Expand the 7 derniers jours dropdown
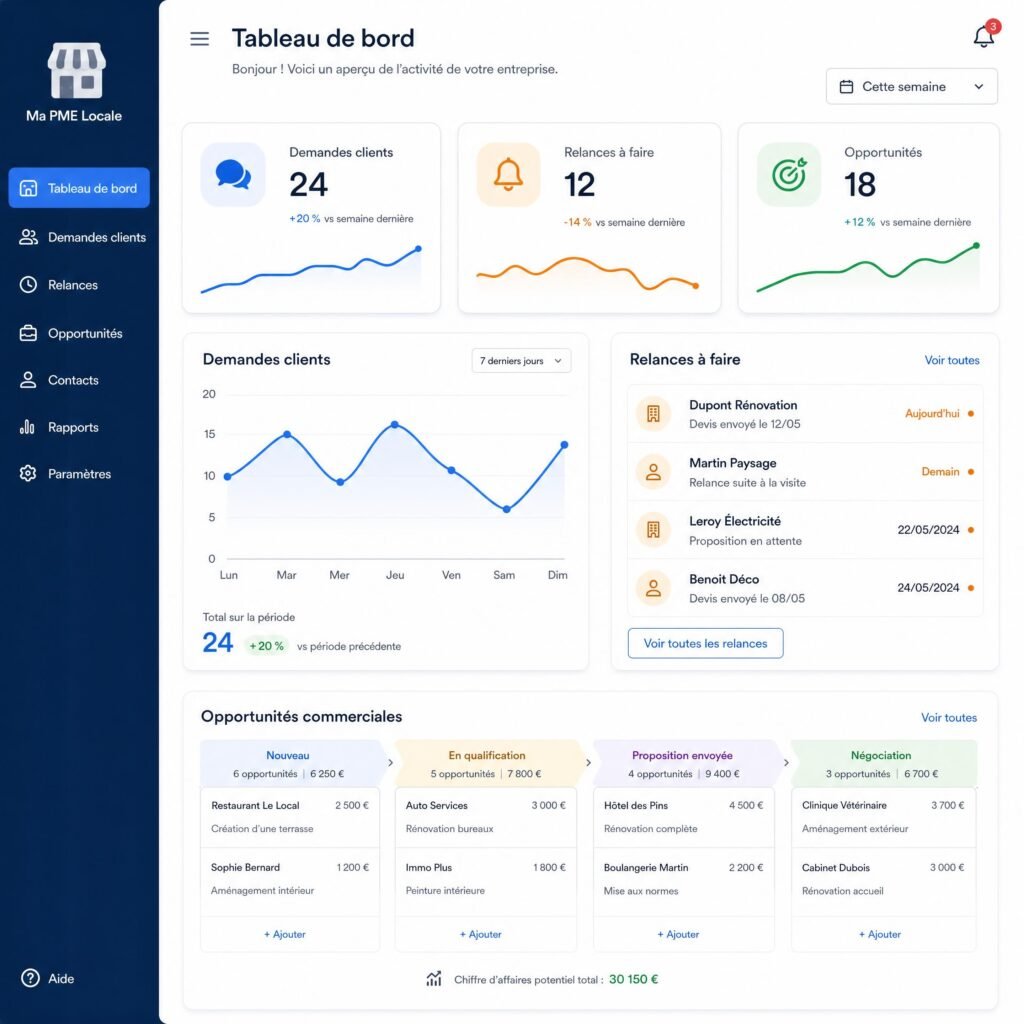 (521, 360)
